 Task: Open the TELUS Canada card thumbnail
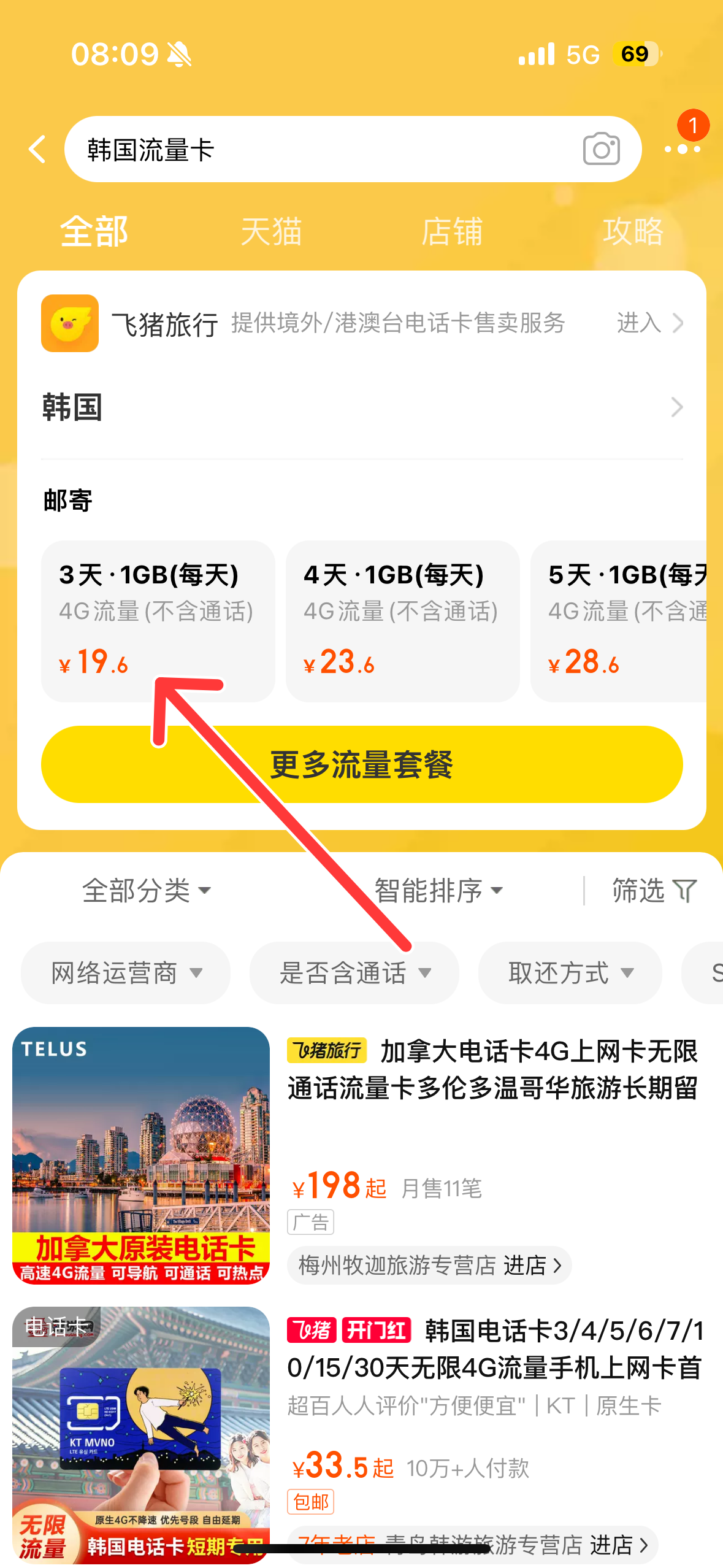[141, 1155]
